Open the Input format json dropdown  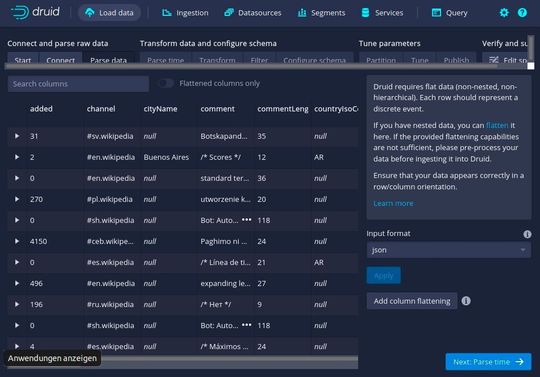448,250
